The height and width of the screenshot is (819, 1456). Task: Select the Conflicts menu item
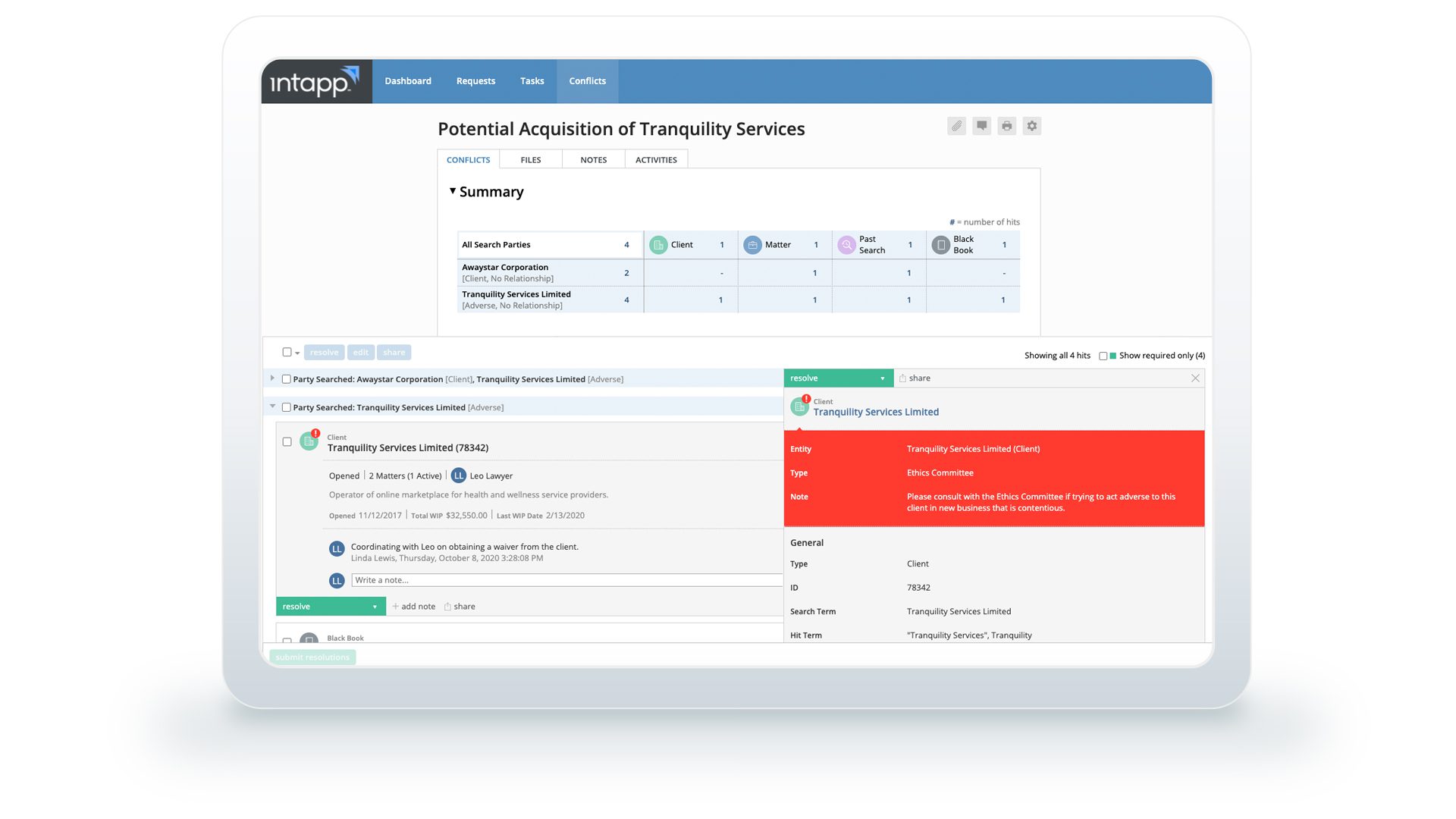tap(588, 81)
